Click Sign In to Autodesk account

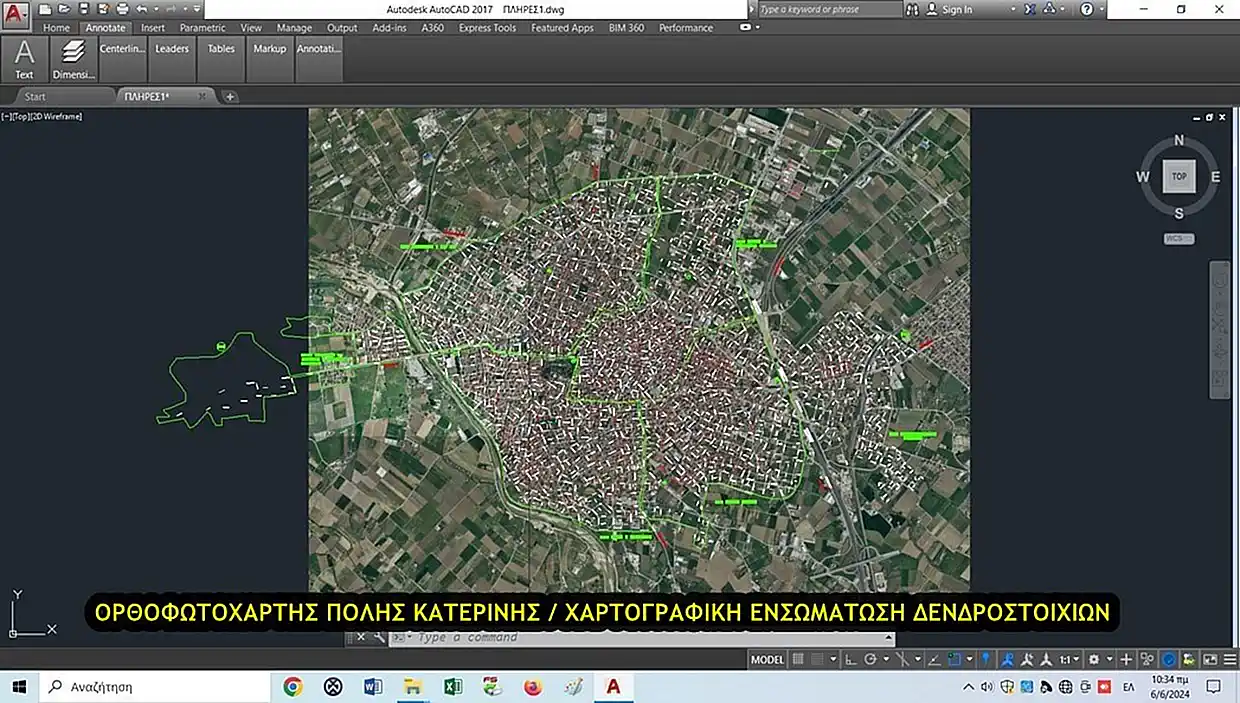click(956, 9)
